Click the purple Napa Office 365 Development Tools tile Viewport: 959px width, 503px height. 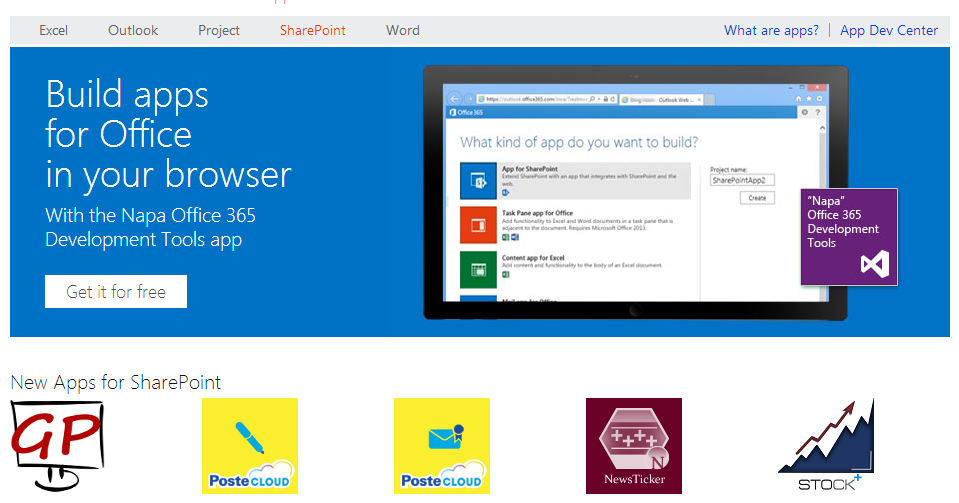pyautogui.click(x=849, y=237)
